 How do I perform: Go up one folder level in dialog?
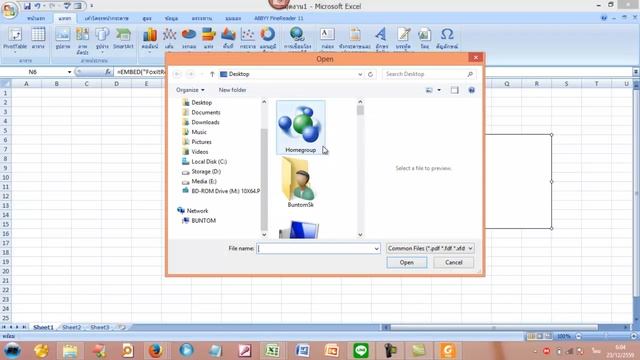click(x=212, y=74)
